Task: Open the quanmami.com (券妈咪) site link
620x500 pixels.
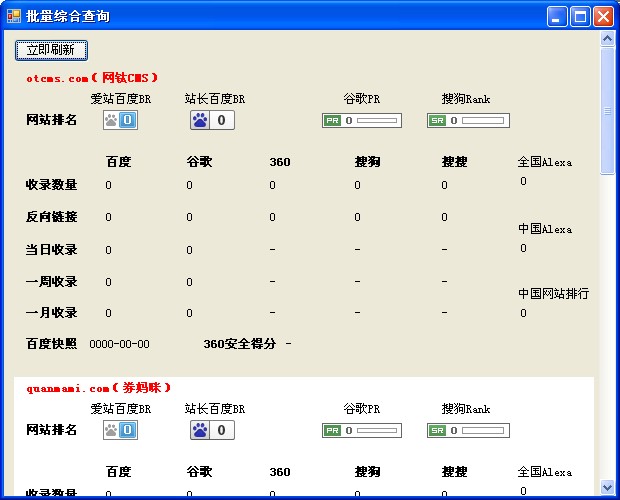Action: pos(98,388)
